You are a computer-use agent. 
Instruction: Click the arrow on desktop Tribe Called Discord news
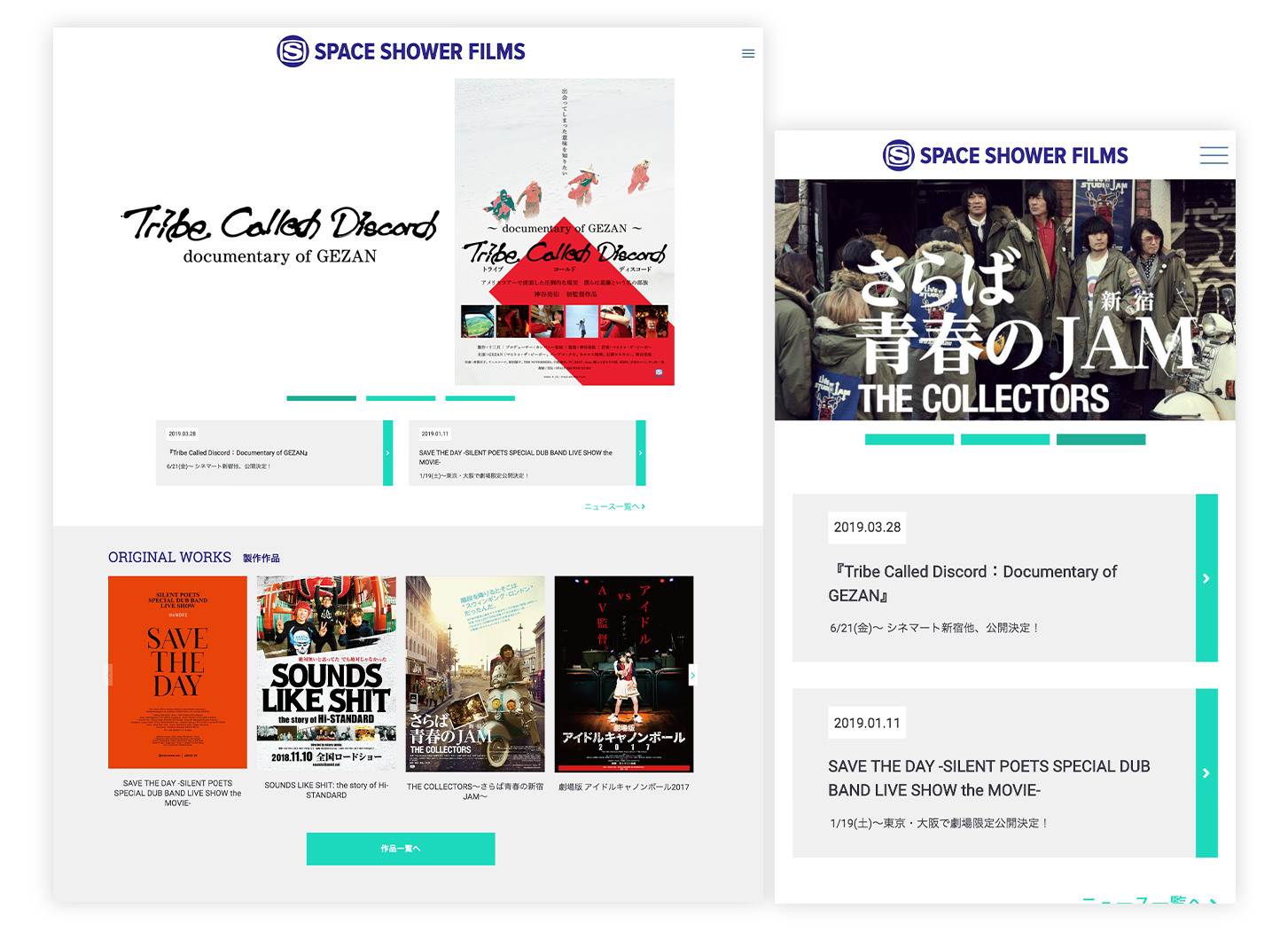[x=387, y=453]
